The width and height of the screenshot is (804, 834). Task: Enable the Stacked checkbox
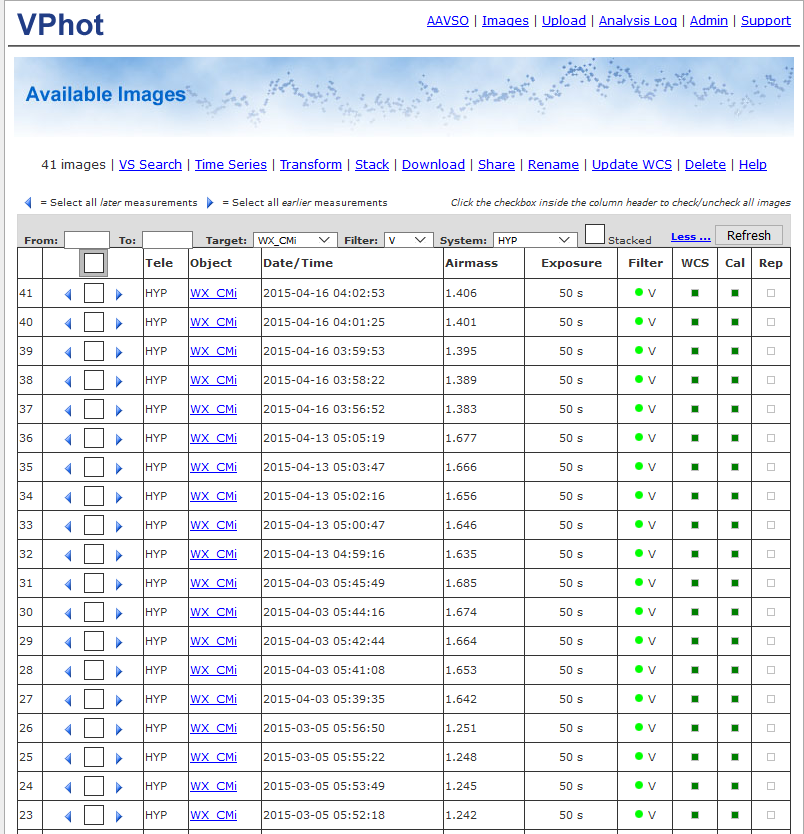[x=595, y=235]
